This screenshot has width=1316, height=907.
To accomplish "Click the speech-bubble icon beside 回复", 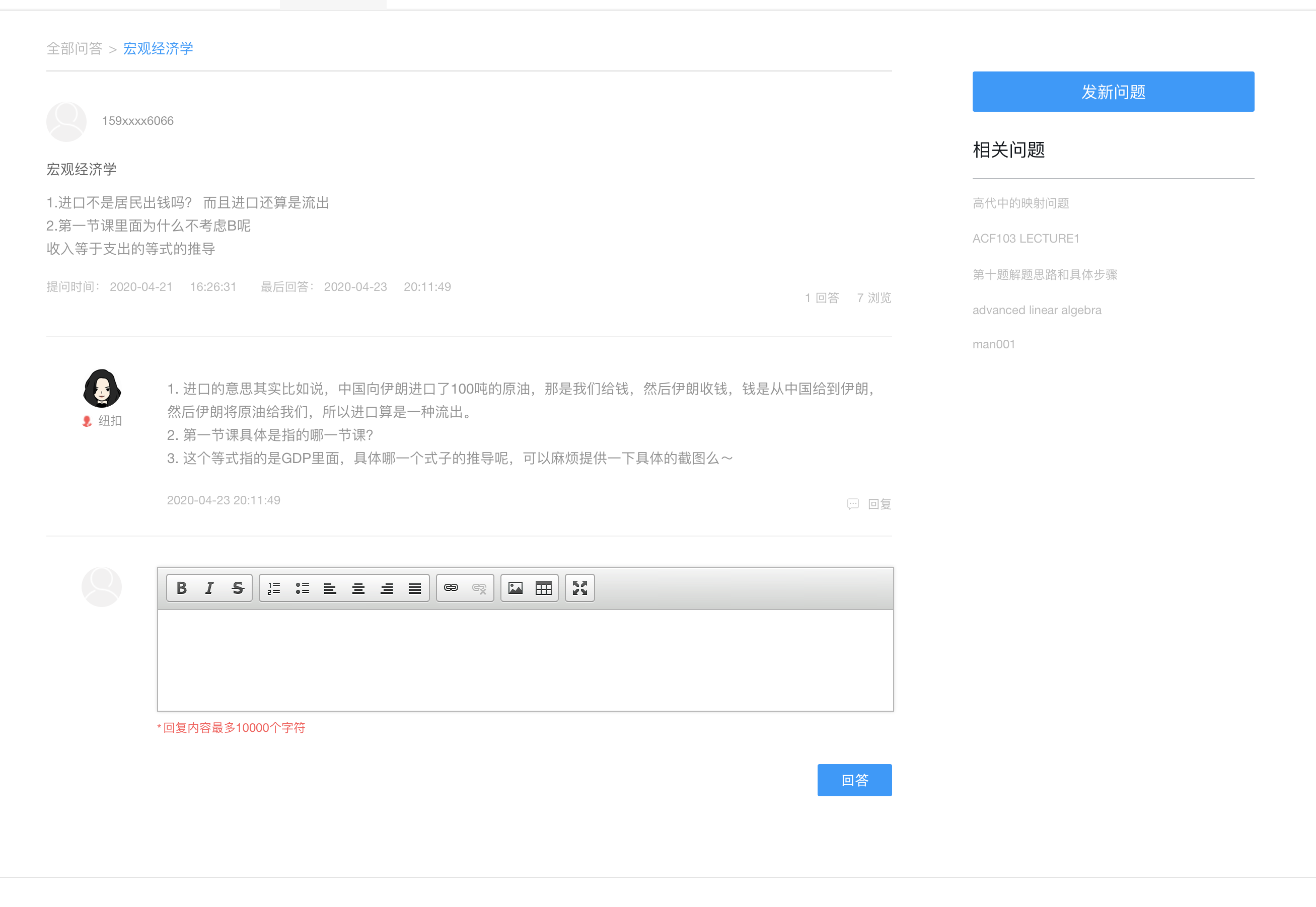I will 853,503.
